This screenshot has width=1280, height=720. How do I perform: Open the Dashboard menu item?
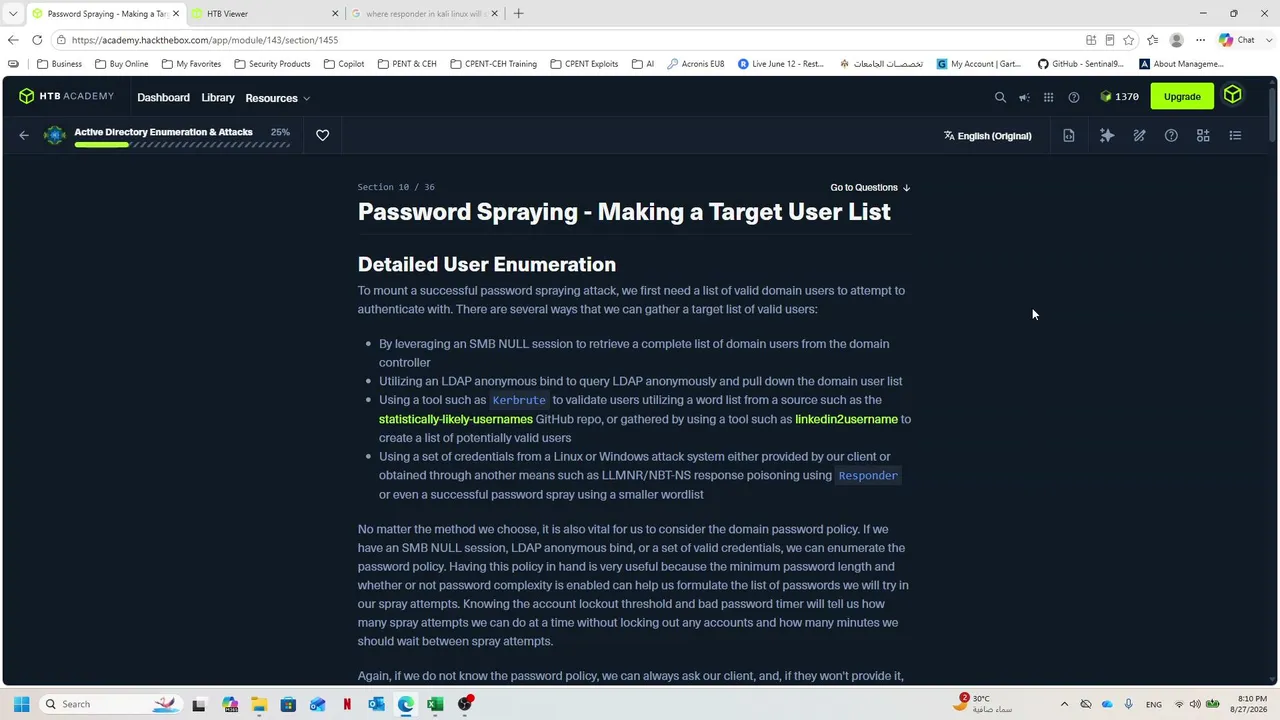coord(163,98)
